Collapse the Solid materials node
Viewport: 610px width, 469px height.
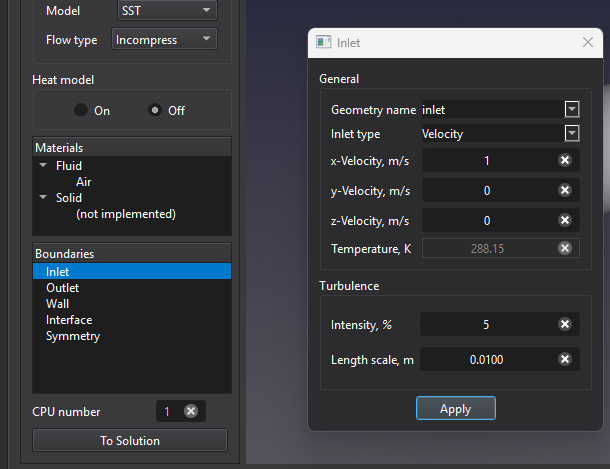point(43,198)
